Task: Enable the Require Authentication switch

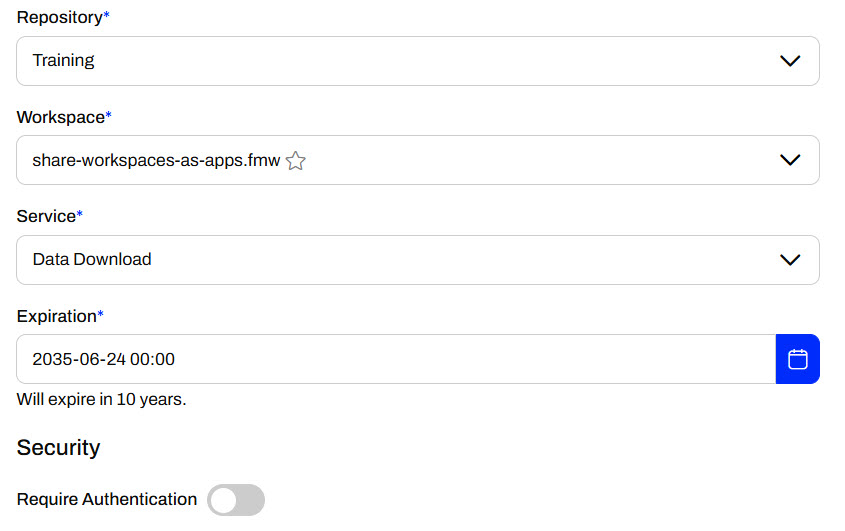Action: pyautogui.click(x=236, y=500)
